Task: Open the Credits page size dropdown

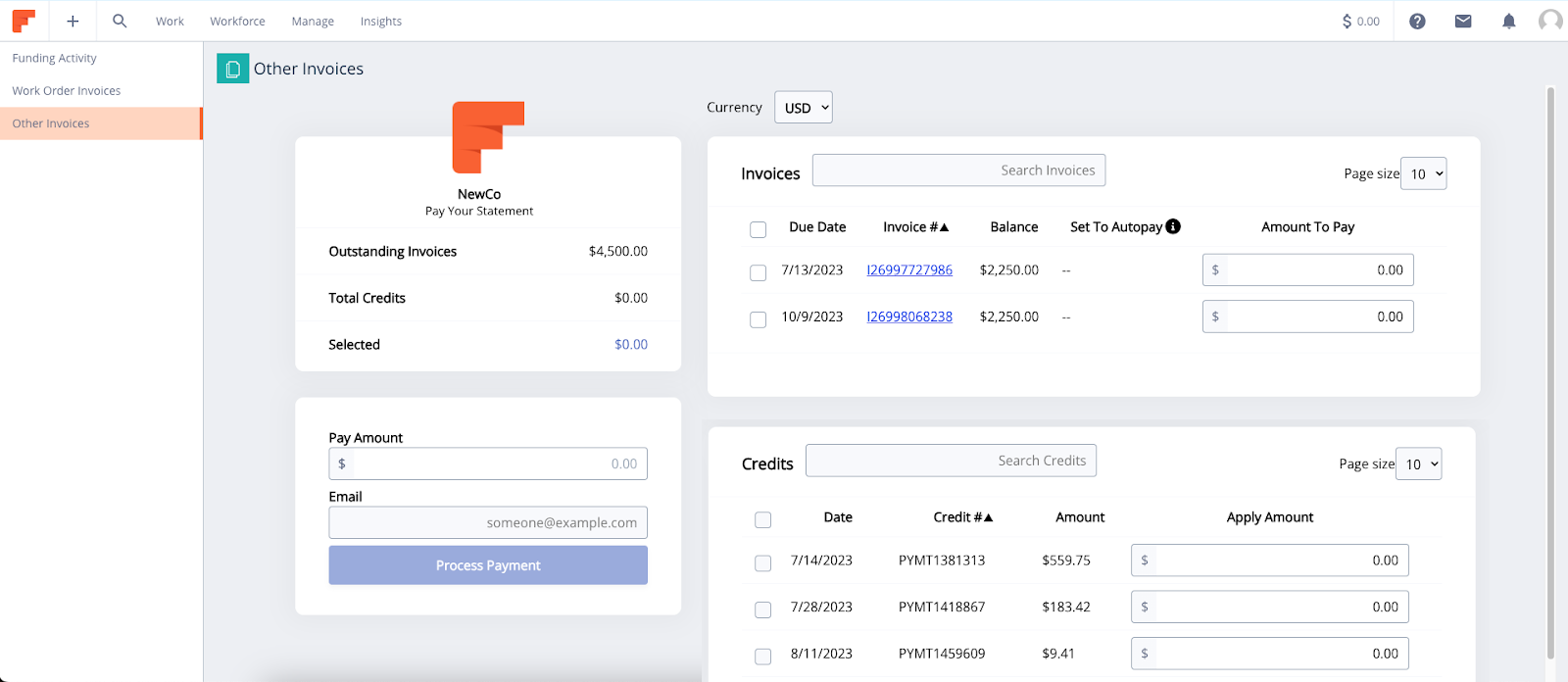Action: tap(1418, 463)
